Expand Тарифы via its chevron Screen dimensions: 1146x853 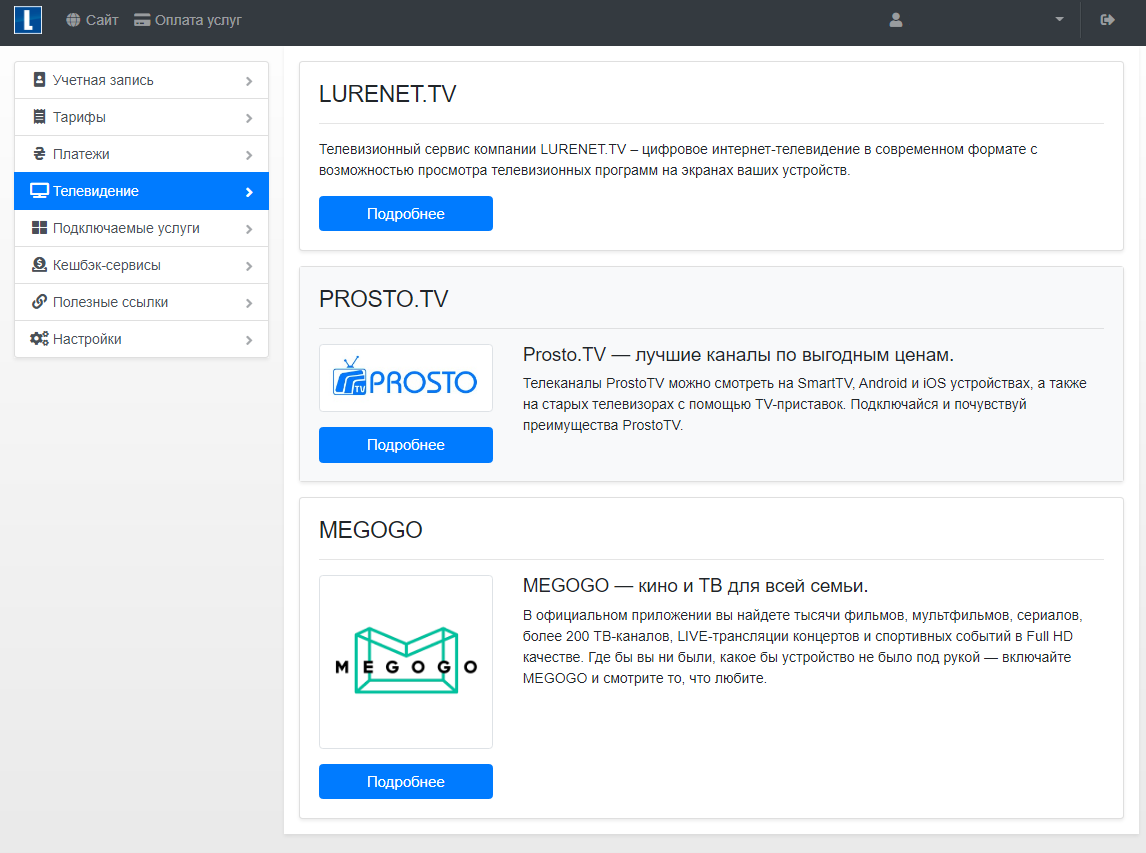point(249,118)
